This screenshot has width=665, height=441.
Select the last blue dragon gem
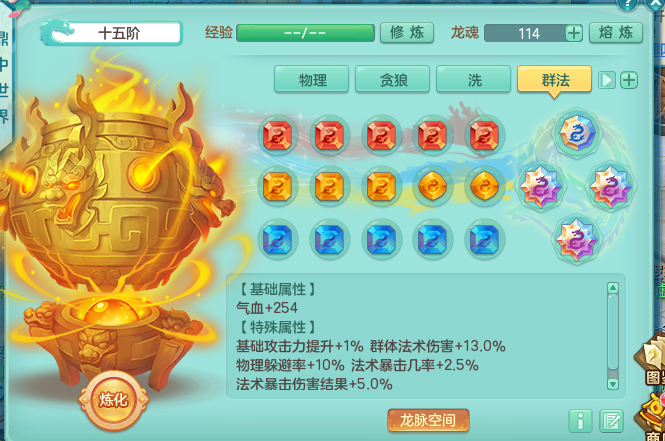484,239
